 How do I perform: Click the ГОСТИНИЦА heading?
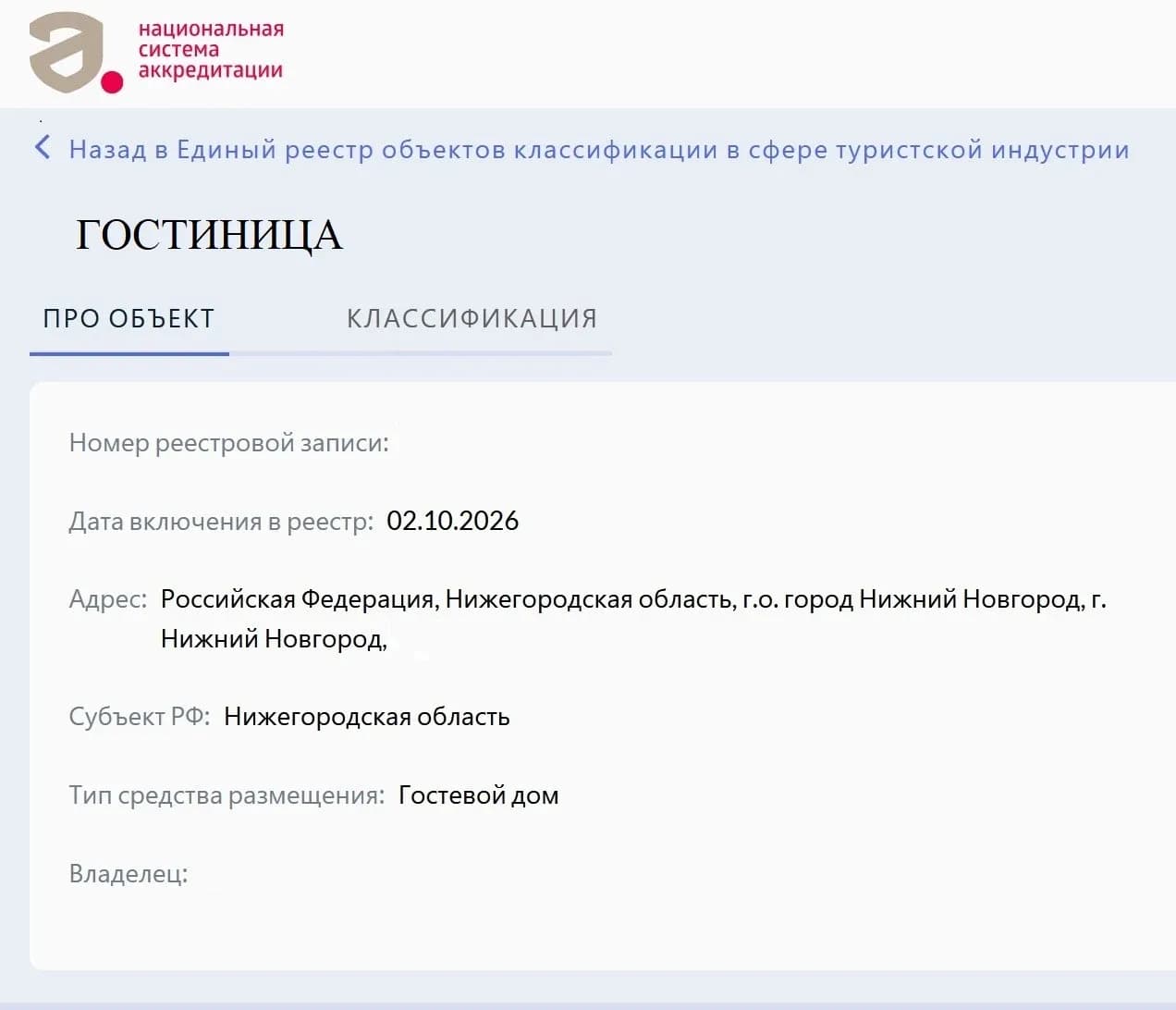click(209, 234)
